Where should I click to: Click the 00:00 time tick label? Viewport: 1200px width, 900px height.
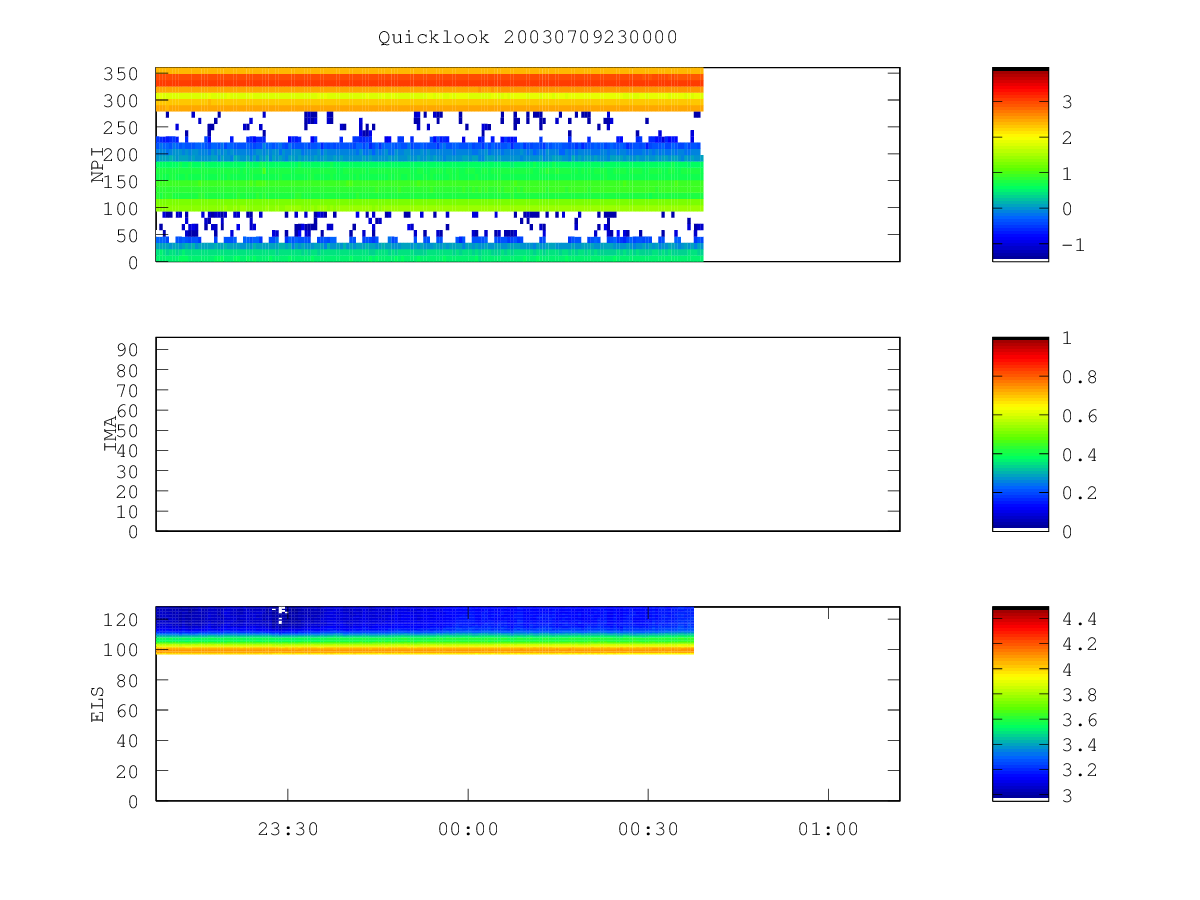click(468, 829)
